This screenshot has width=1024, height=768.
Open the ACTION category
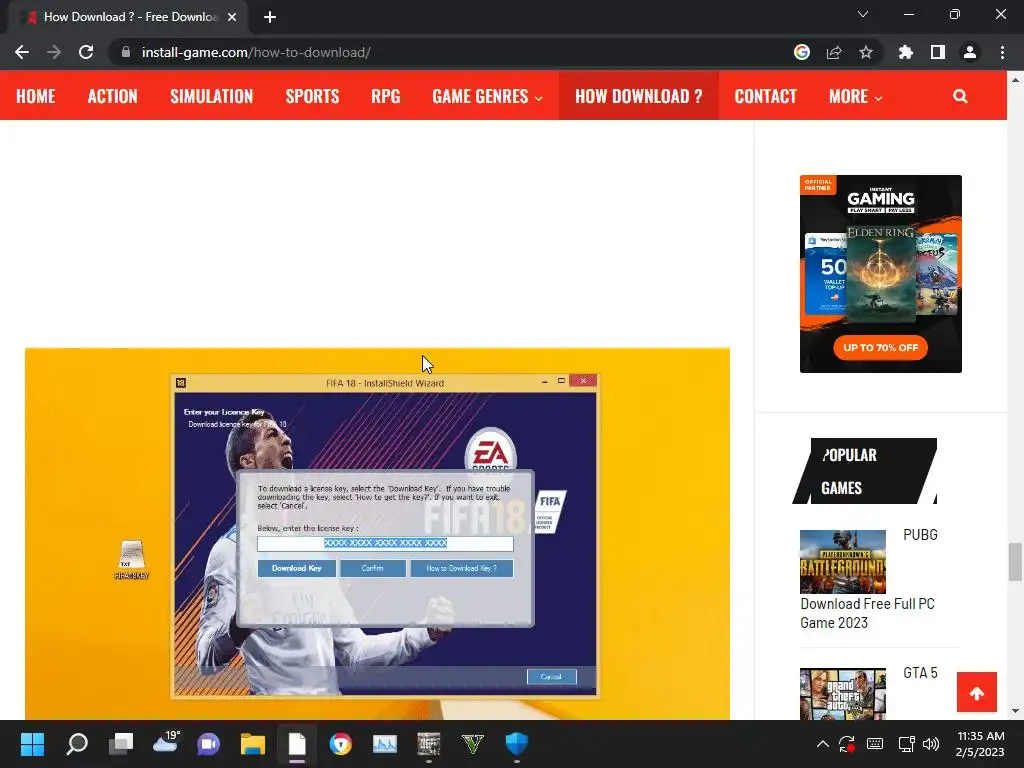112,96
